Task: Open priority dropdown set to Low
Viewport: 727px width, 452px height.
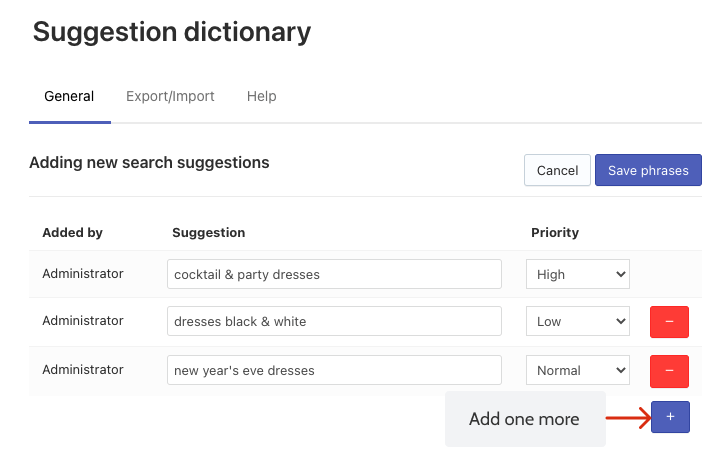Action: click(x=578, y=321)
